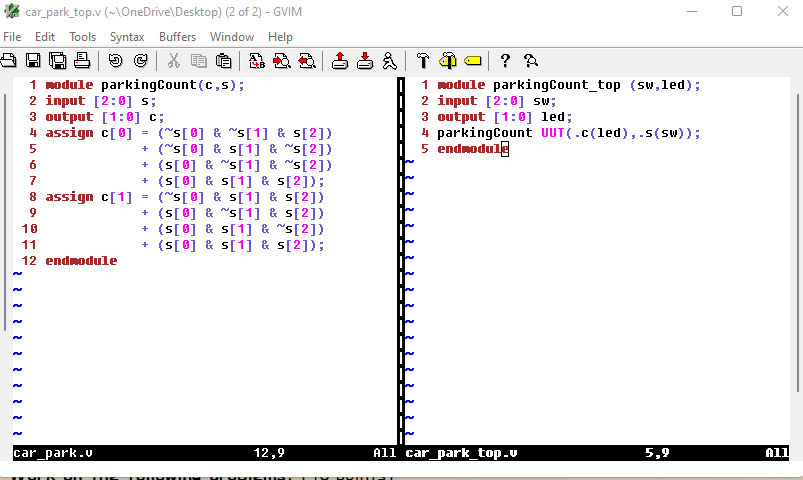Open Help using question mark icon

[505, 61]
